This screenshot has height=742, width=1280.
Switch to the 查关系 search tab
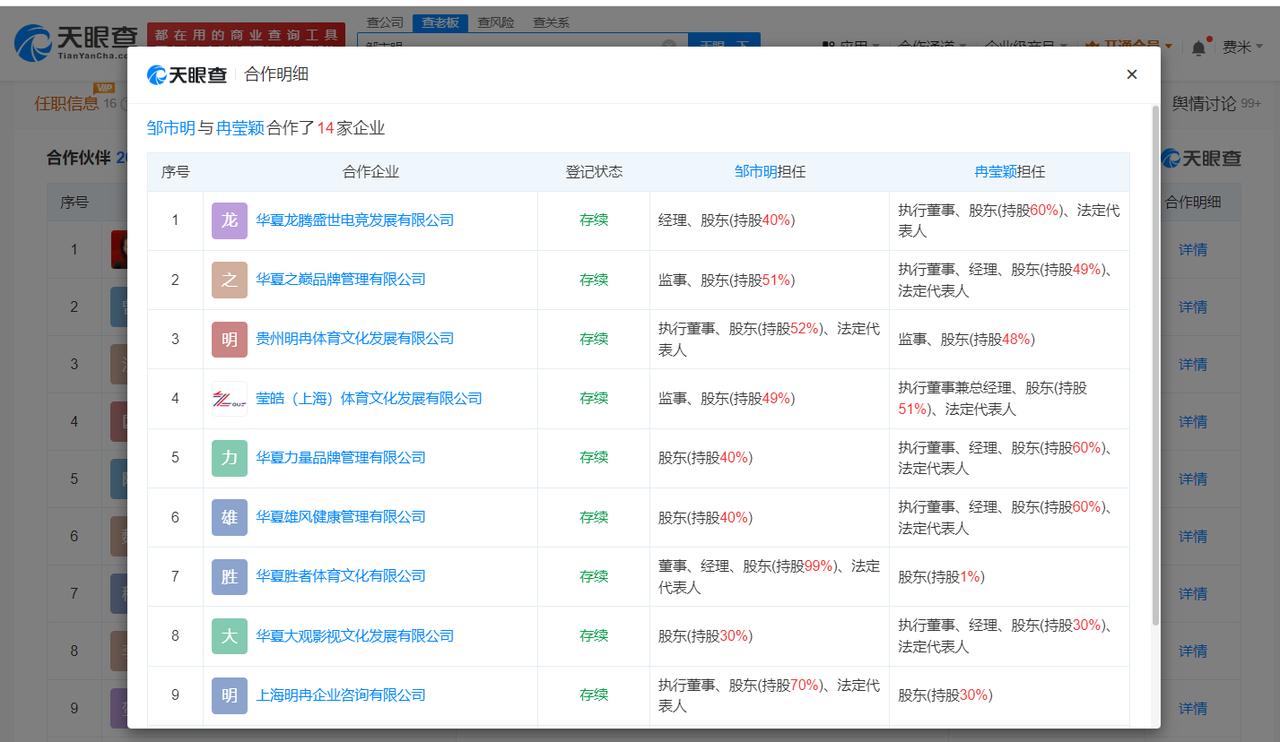click(550, 22)
